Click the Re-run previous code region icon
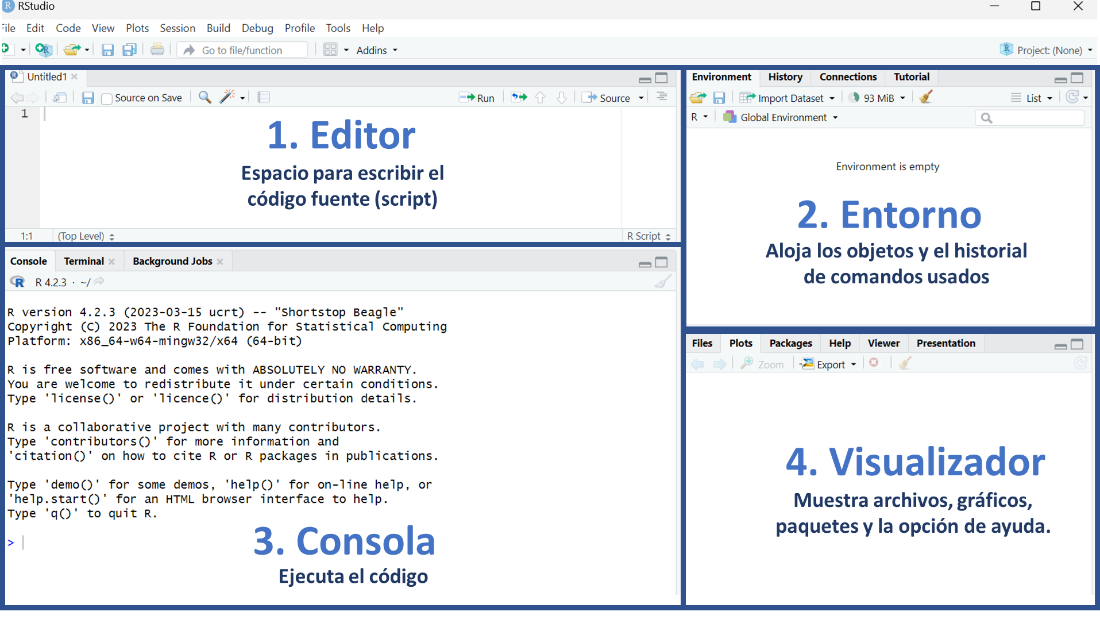1100x623 pixels. 519,98
